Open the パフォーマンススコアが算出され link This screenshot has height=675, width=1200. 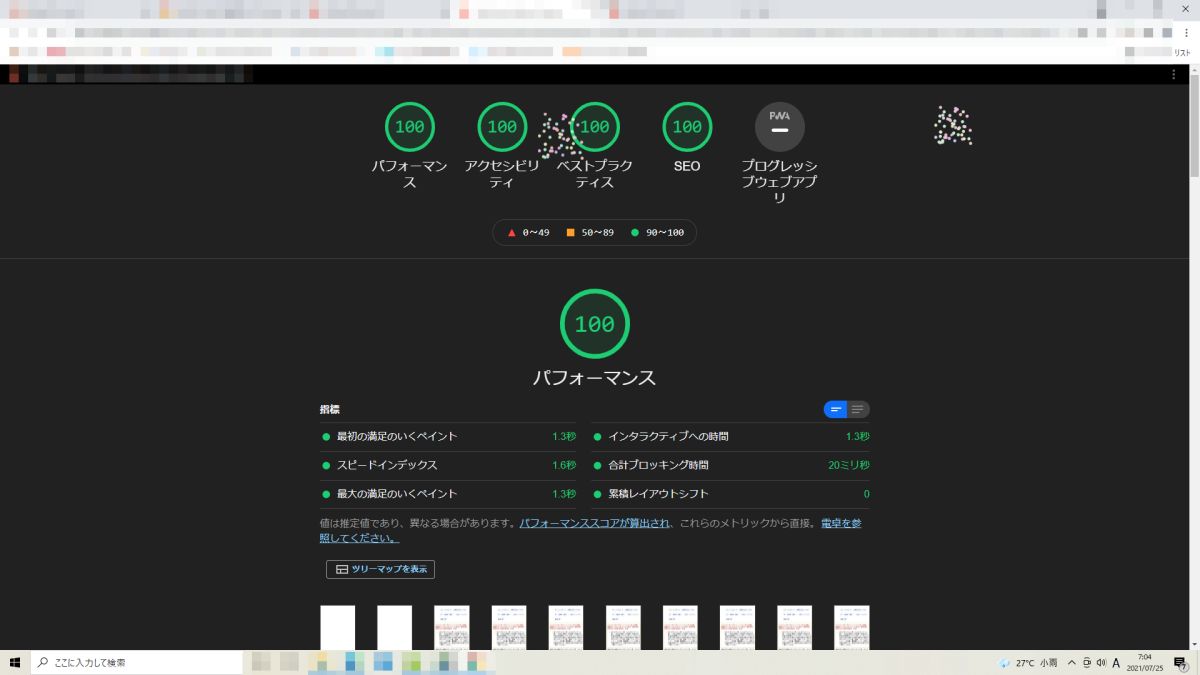594,523
